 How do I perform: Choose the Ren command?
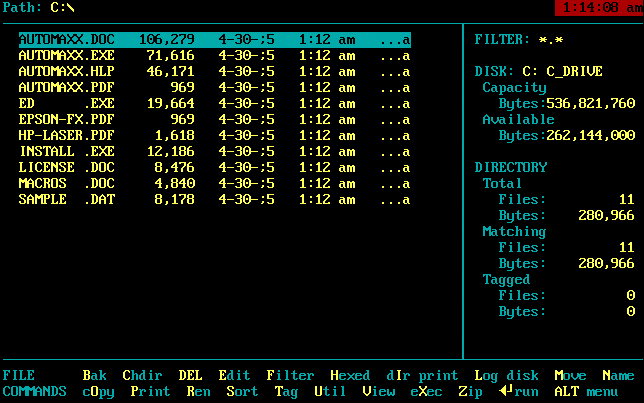(198, 391)
